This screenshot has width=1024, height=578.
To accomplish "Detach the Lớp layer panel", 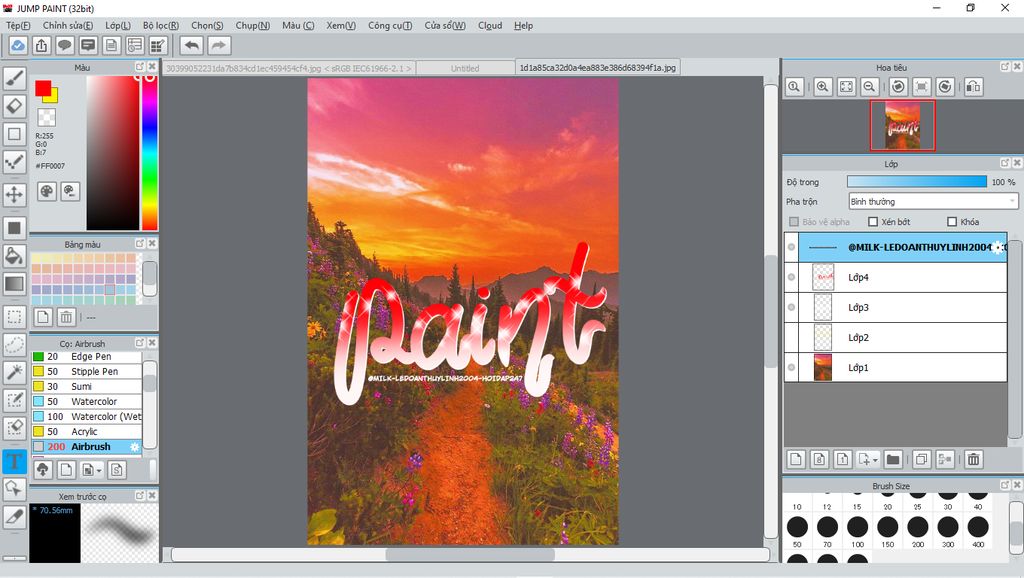I will click(x=1005, y=163).
